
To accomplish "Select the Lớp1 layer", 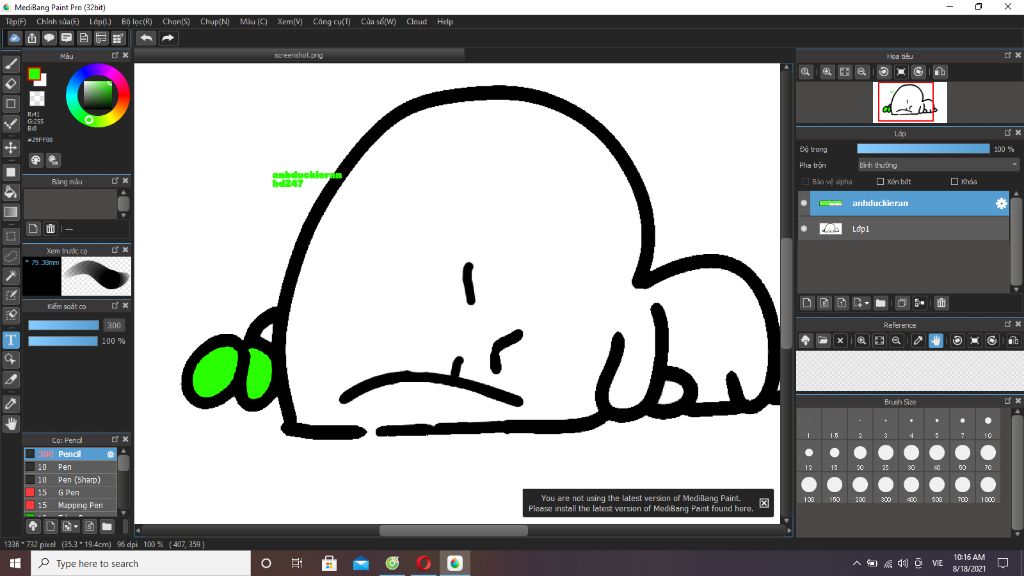I will (x=909, y=229).
